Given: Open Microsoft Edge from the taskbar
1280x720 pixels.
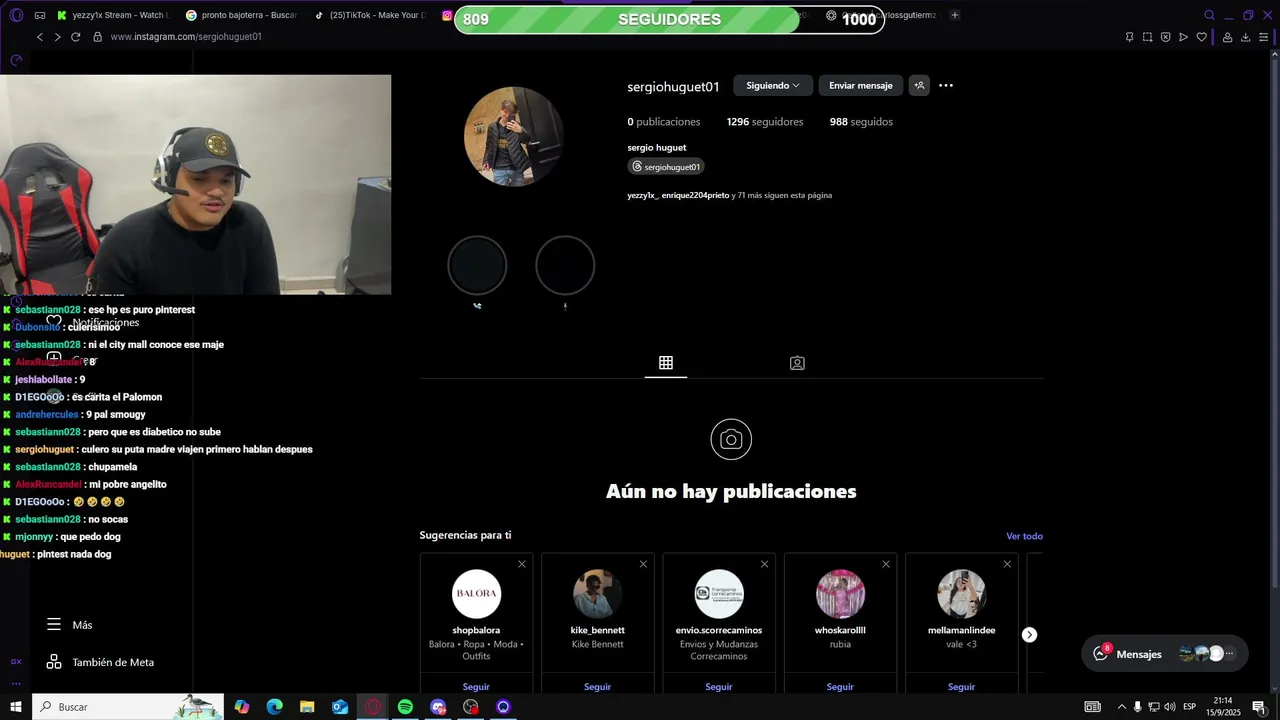Looking at the screenshot, I should pos(275,707).
